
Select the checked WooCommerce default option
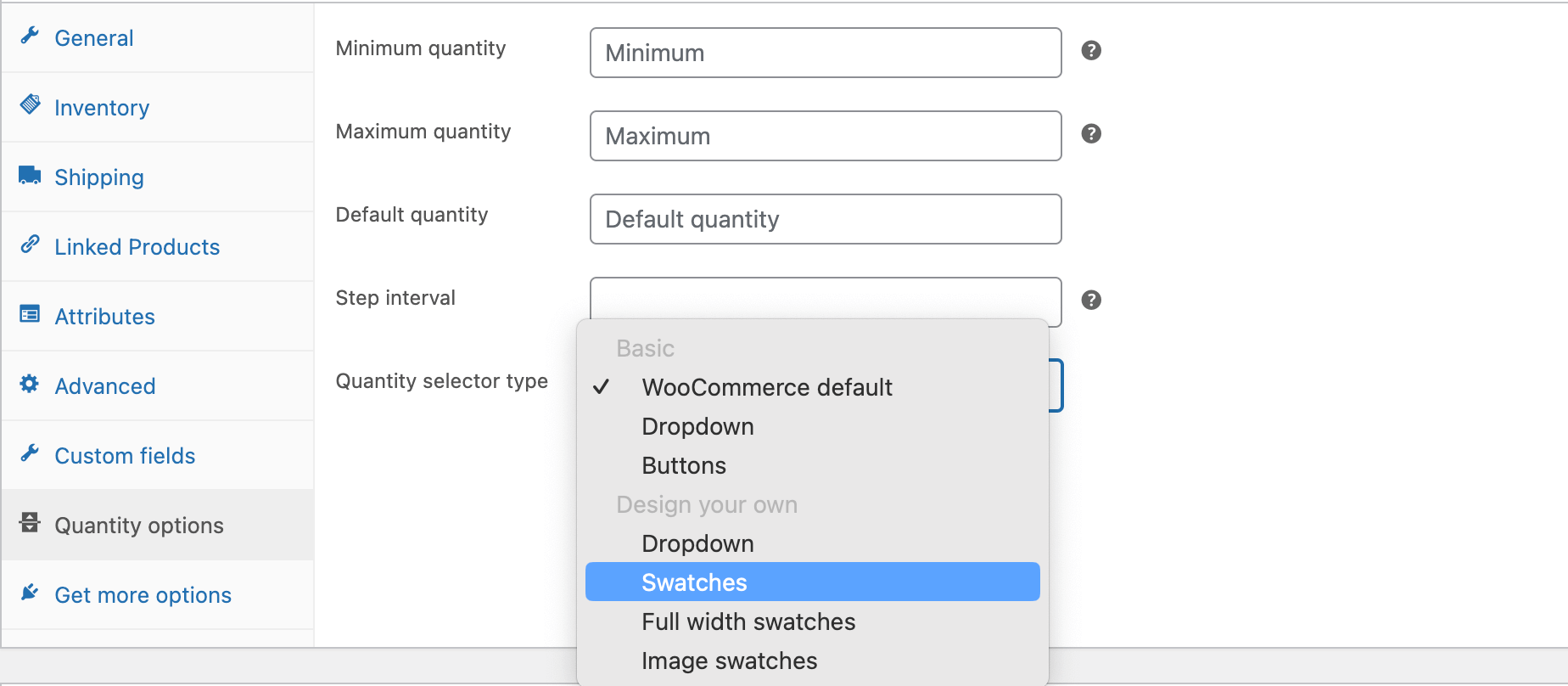(x=766, y=388)
